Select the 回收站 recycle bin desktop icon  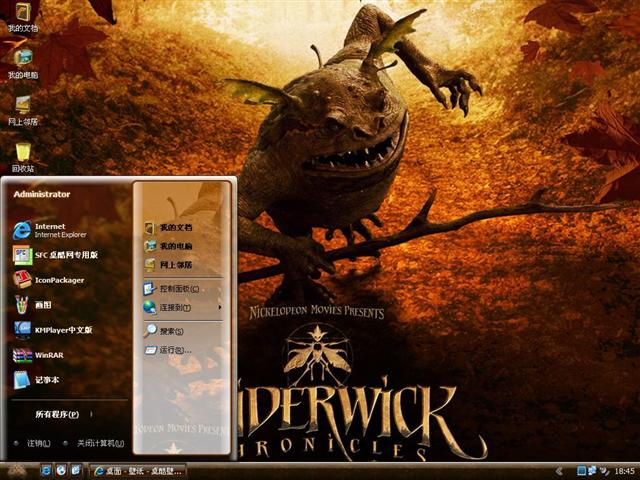click(x=23, y=158)
